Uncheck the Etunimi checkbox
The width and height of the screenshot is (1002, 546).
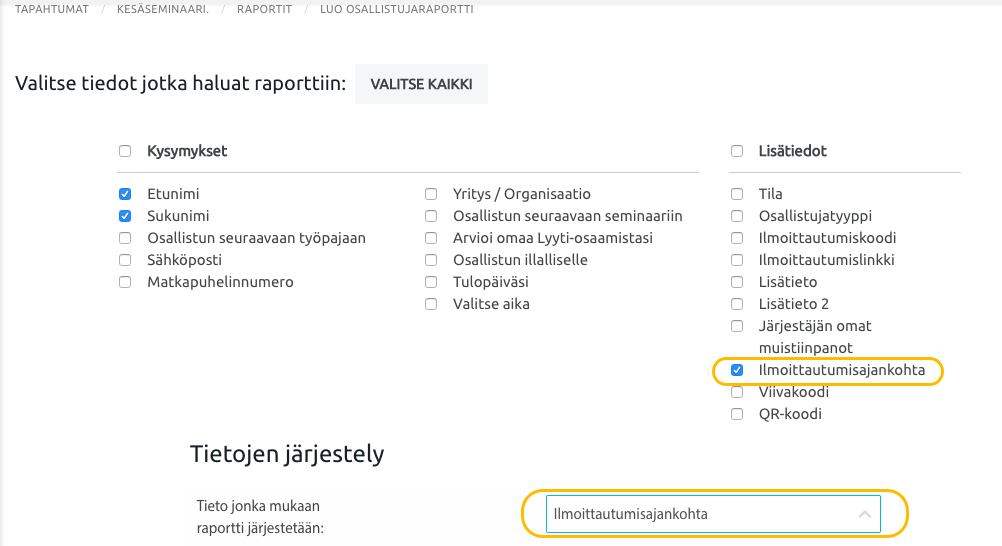click(x=125, y=194)
